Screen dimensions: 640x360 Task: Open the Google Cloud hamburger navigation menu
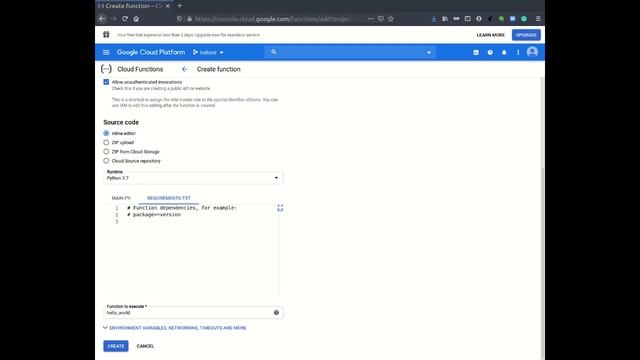pos(106,52)
